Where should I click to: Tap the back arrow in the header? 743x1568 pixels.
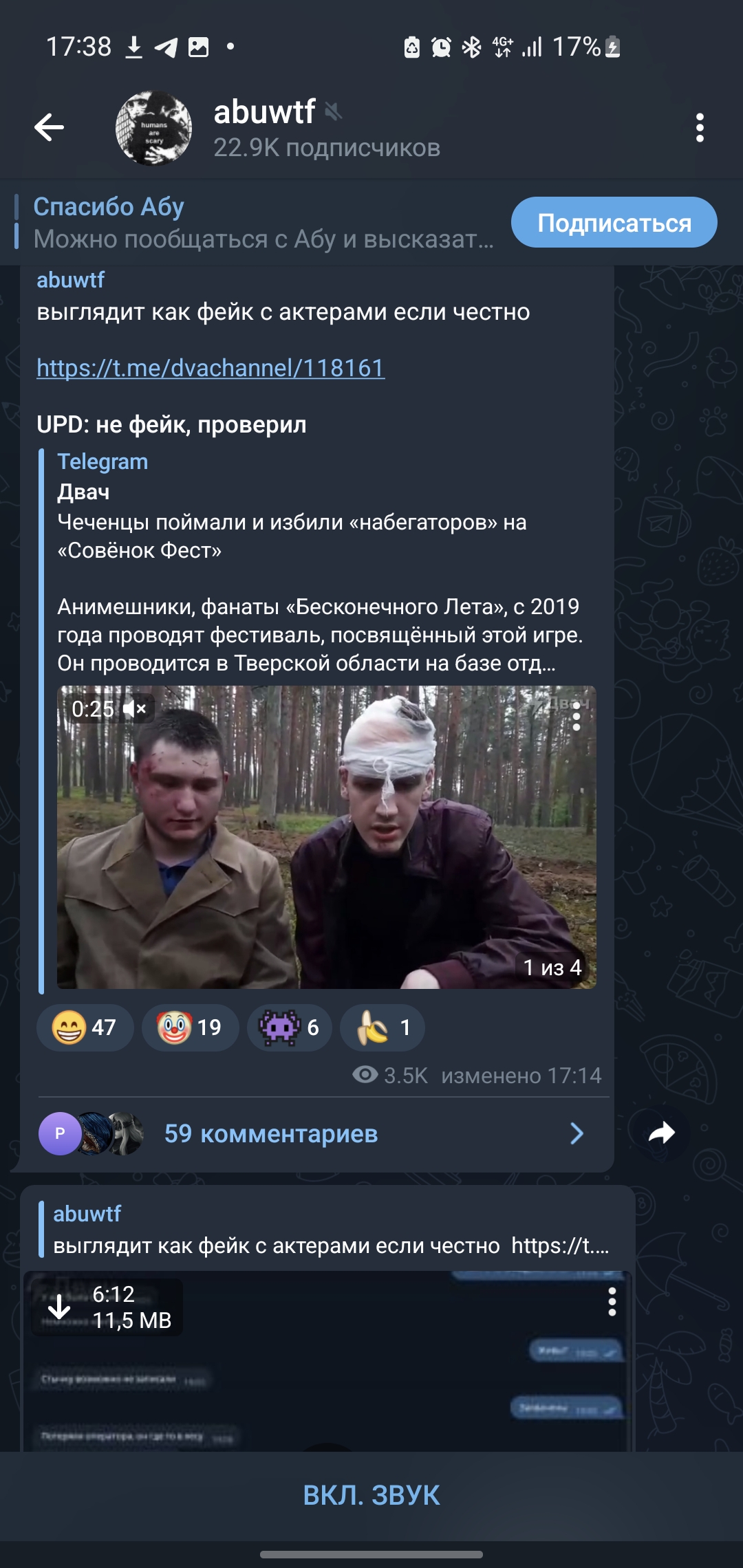(x=49, y=127)
